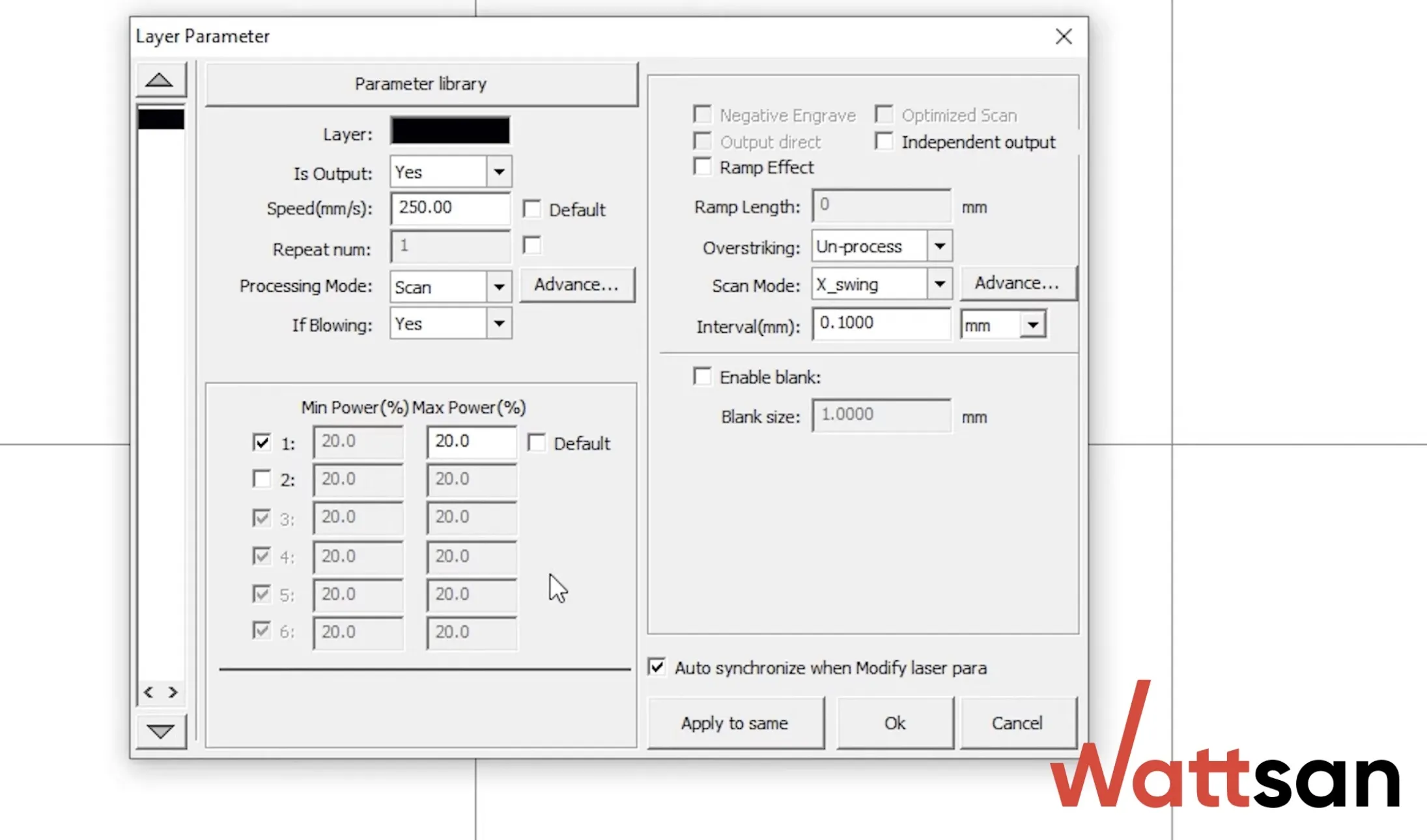Open the Layer color swatch
This screenshot has width=1427, height=840.
450,130
